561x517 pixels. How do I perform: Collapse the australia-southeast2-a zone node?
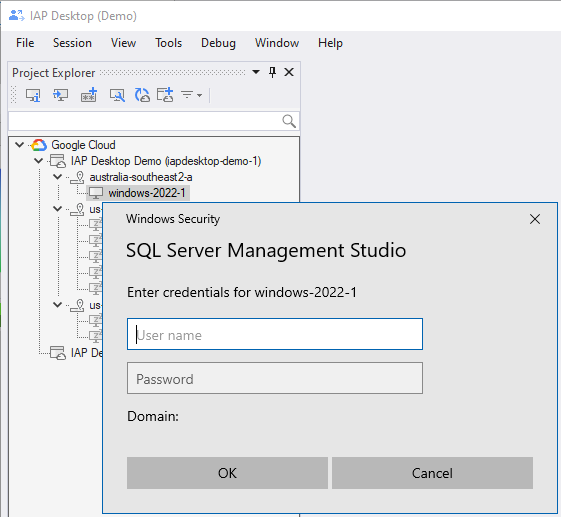pyautogui.click(x=57, y=177)
